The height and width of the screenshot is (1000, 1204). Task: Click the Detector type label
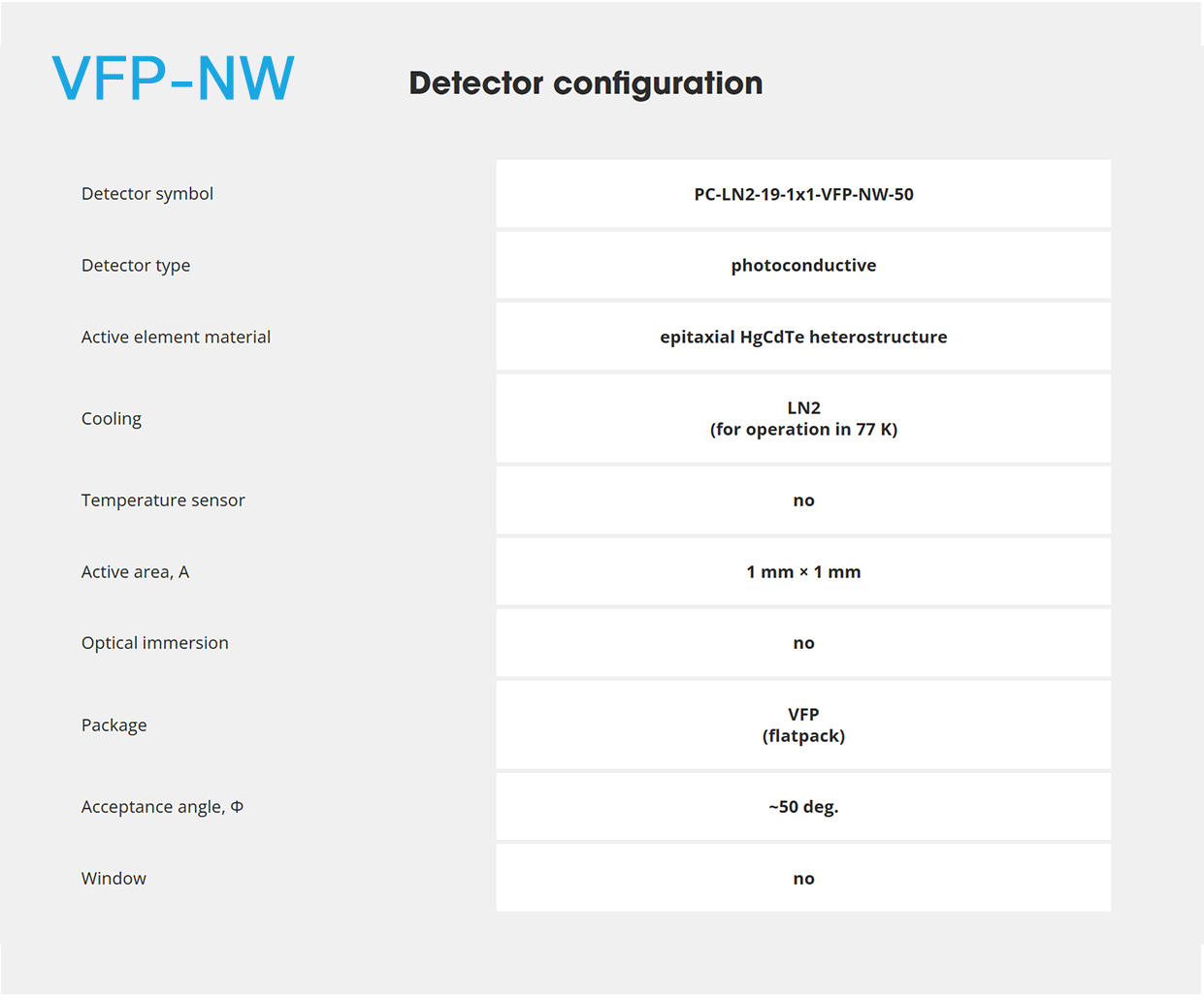click(136, 266)
